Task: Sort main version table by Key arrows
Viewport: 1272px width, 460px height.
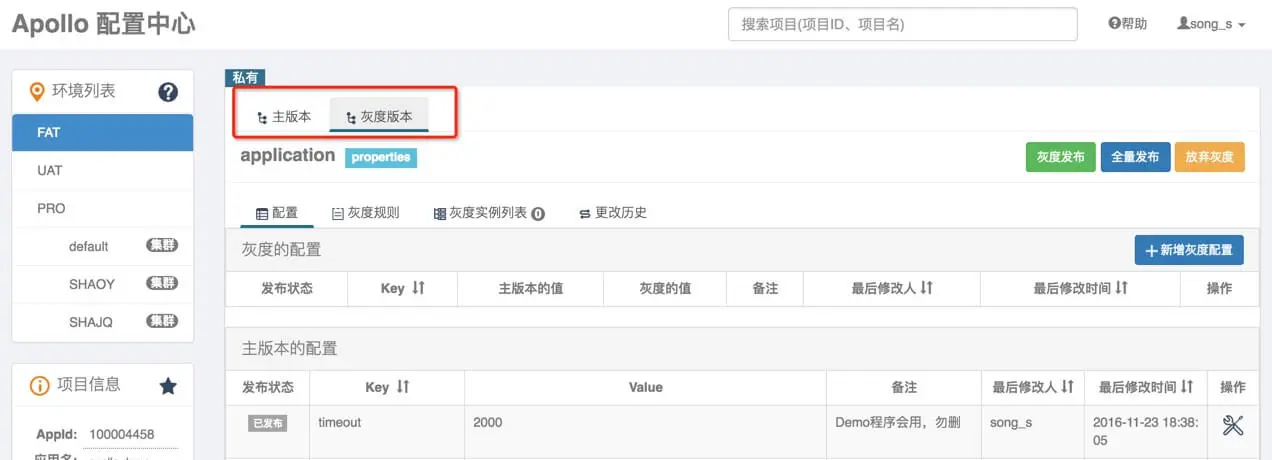Action: pos(403,387)
